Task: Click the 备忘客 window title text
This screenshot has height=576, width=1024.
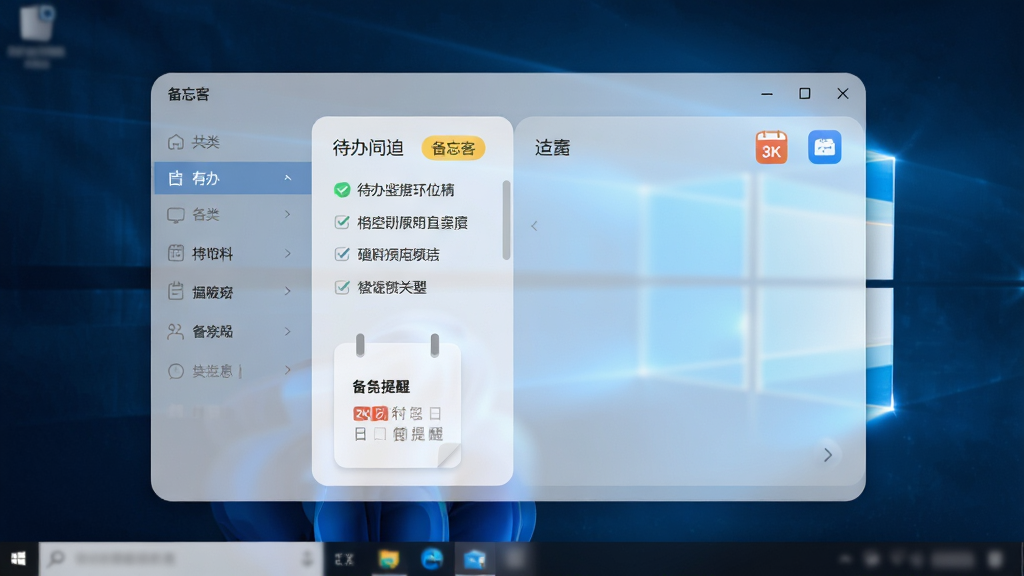Action: pyautogui.click(x=188, y=95)
